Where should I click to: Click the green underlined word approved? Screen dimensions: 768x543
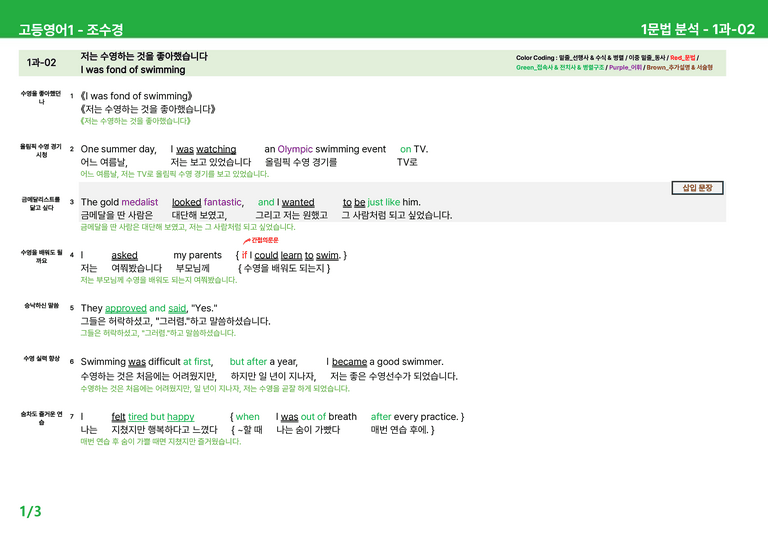coord(126,308)
